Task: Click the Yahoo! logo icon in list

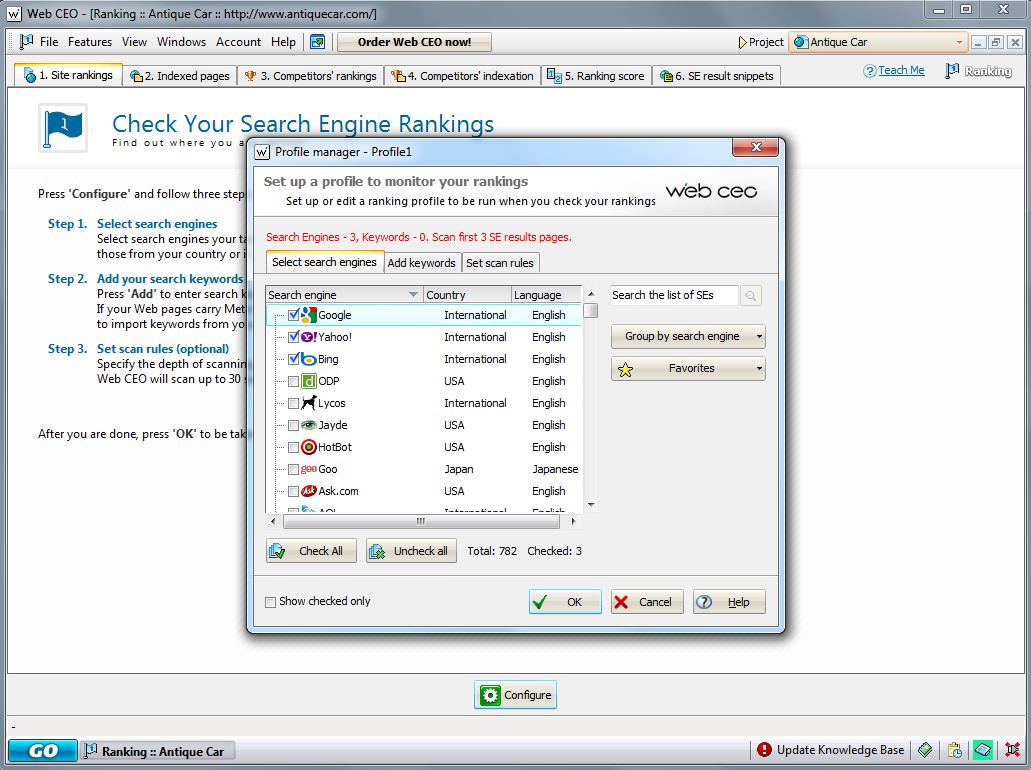Action: (x=308, y=337)
